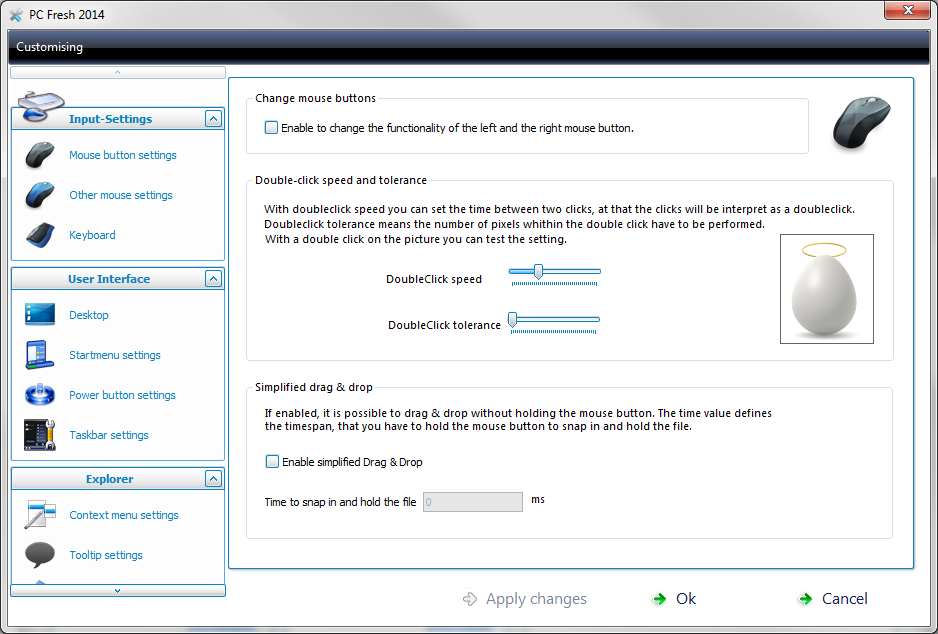This screenshot has height=634, width=938.
Task: Click the snap-in time input field
Action: click(x=473, y=502)
